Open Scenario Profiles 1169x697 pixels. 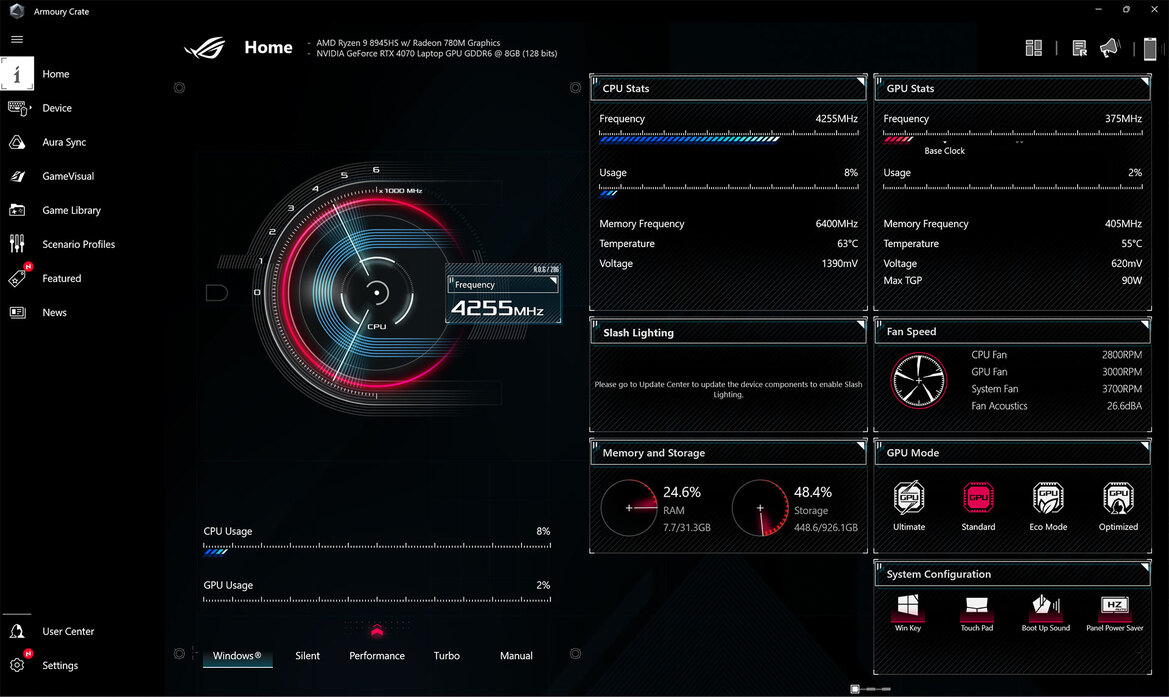[x=78, y=245]
